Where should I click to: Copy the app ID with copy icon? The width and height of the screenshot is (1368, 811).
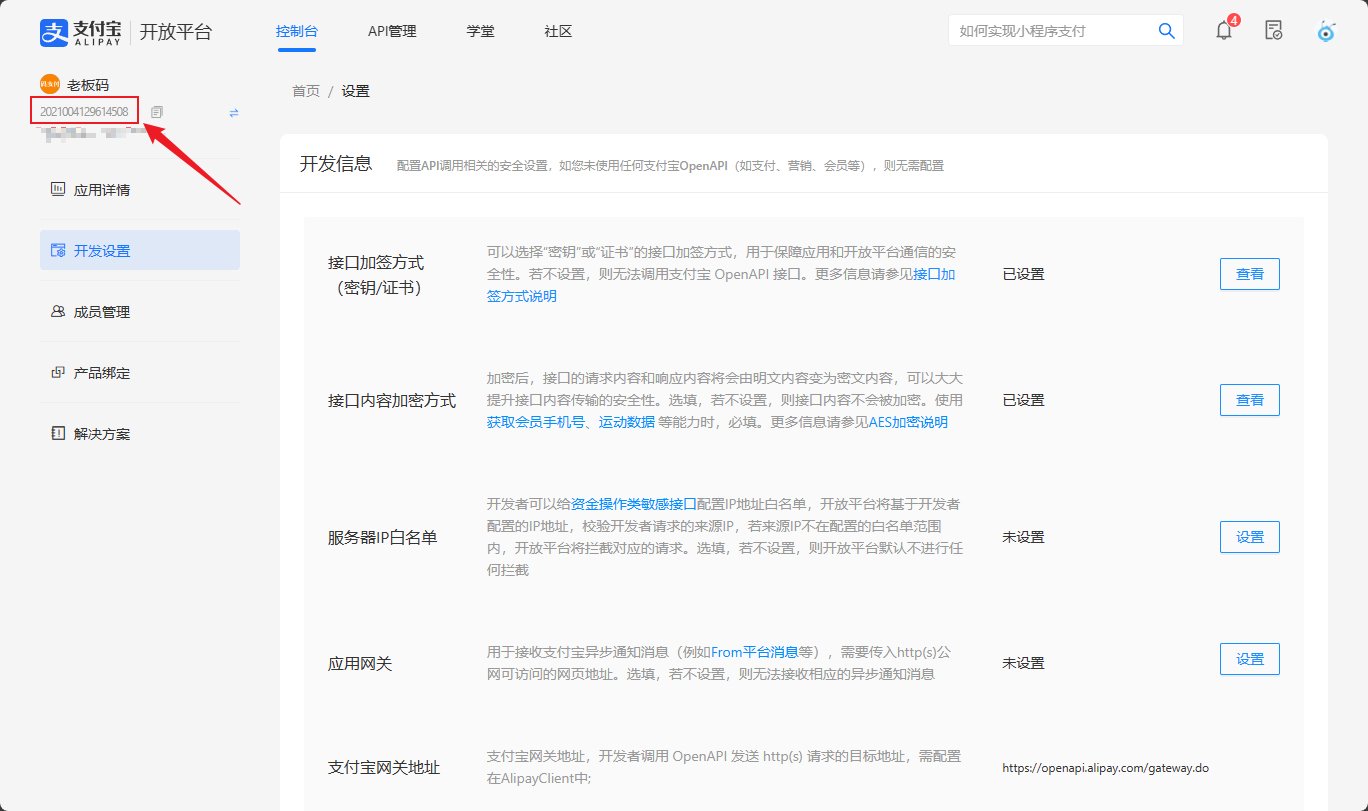point(157,112)
